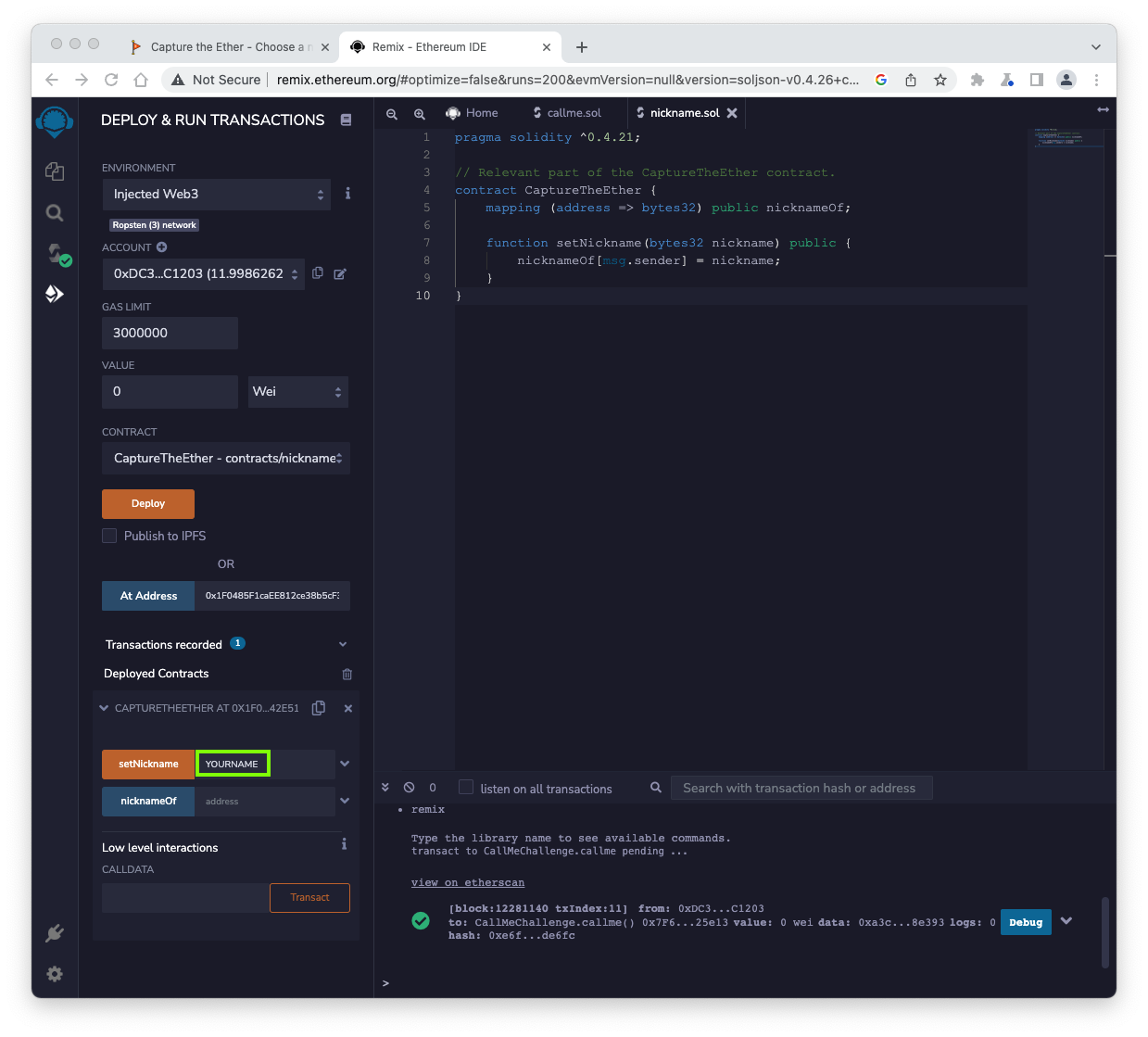Switch to the Home editor tab

(x=473, y=113)
